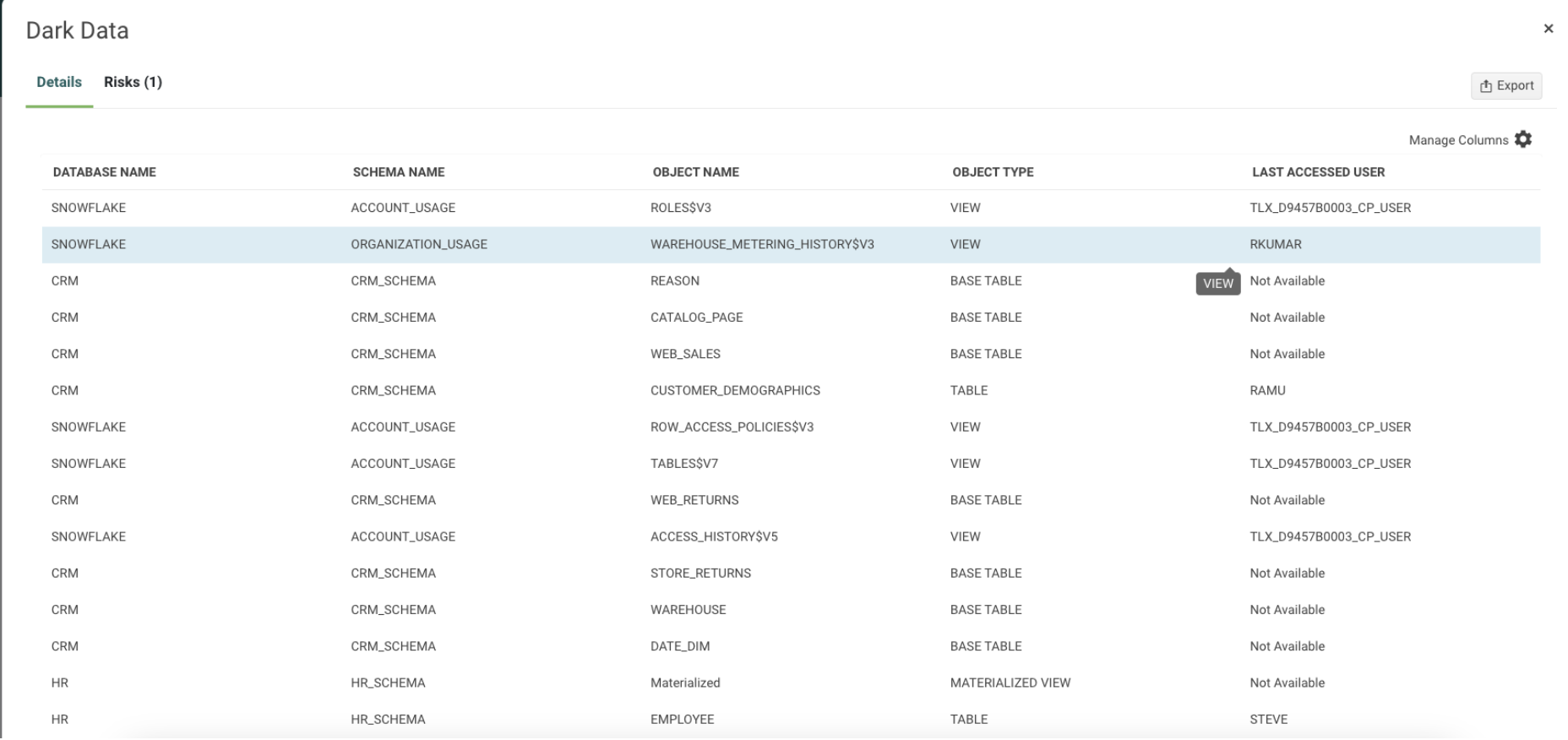Click SNOWFLAKE in ROW_ACCESS_POLICIES$V3 row
Image resolution: width=1568 pixels, height=740 pixels.
(89, 427)
